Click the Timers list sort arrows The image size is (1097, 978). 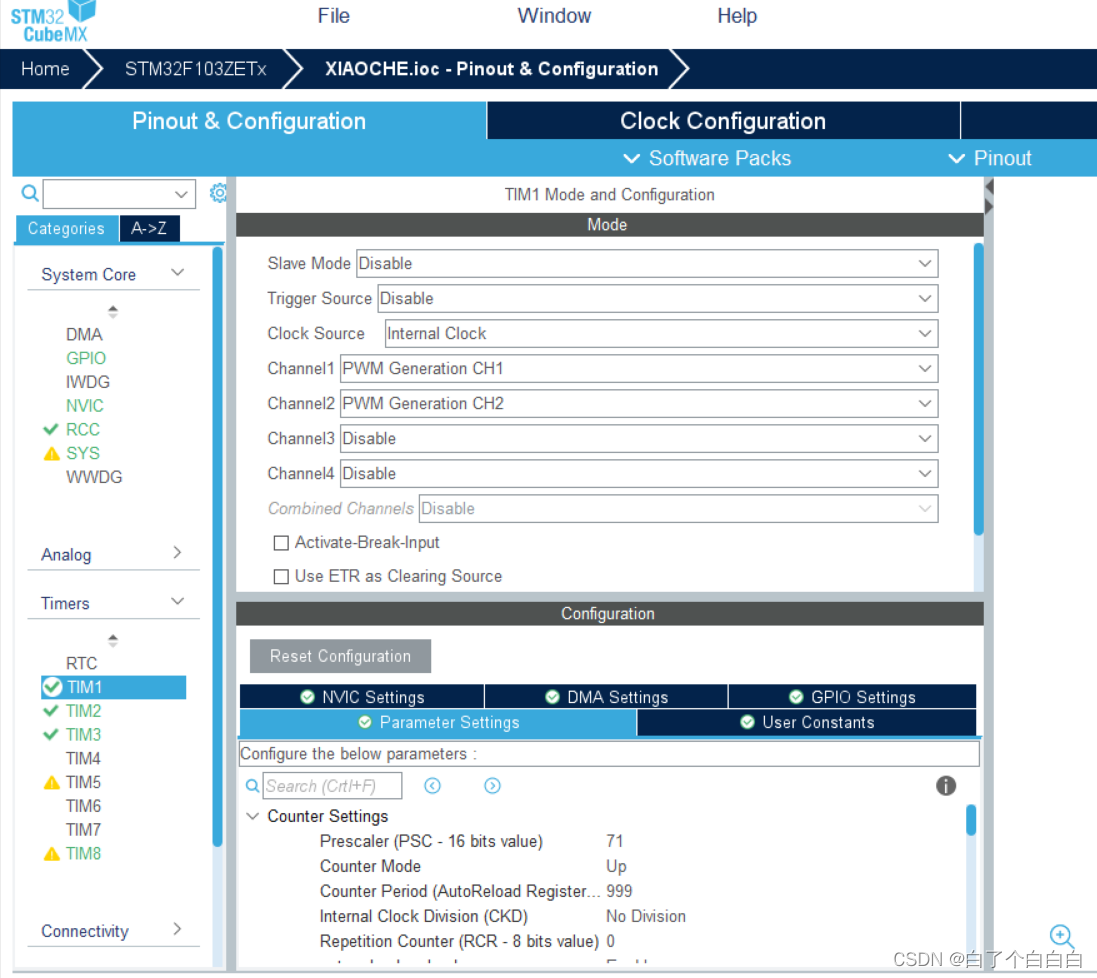click(113, 640)
